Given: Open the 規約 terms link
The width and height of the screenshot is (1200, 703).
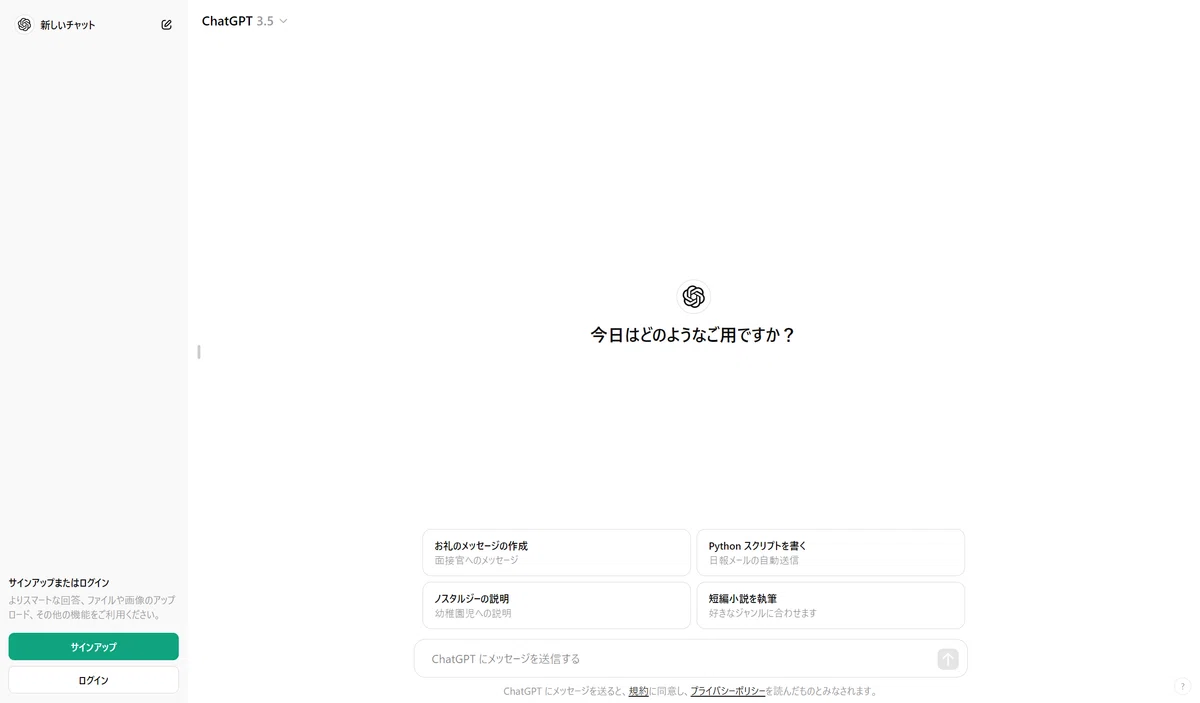Looking at the screenshot, I should pyautogui.click(x=638, y=691).
